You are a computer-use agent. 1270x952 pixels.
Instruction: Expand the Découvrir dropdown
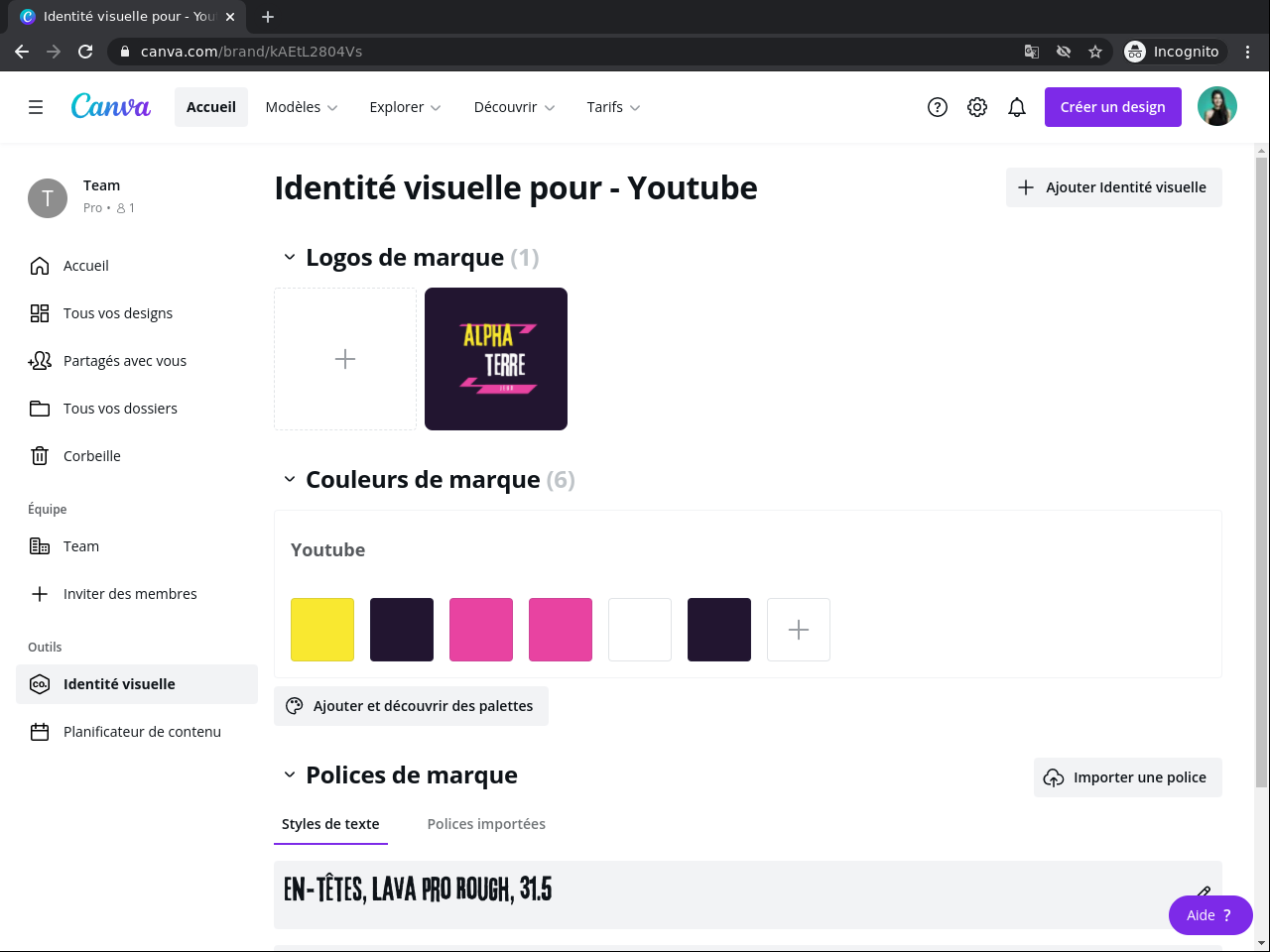(x=515, y=107)
